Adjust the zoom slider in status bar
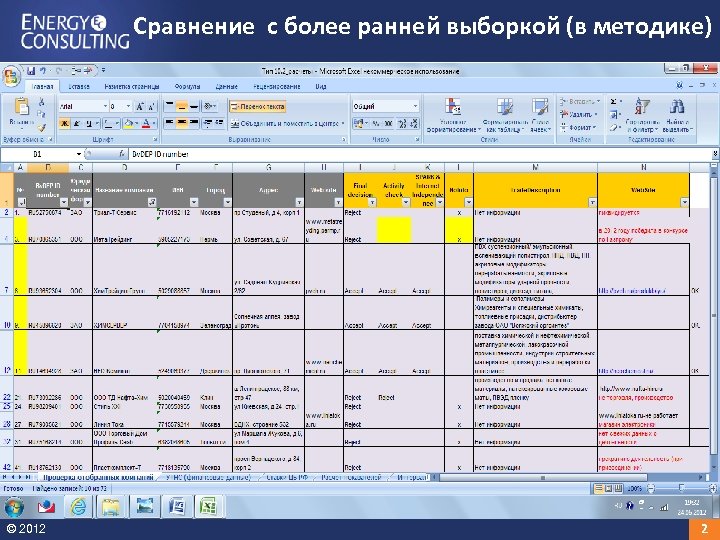Viewport: 720px width, 540px height. 681,489
